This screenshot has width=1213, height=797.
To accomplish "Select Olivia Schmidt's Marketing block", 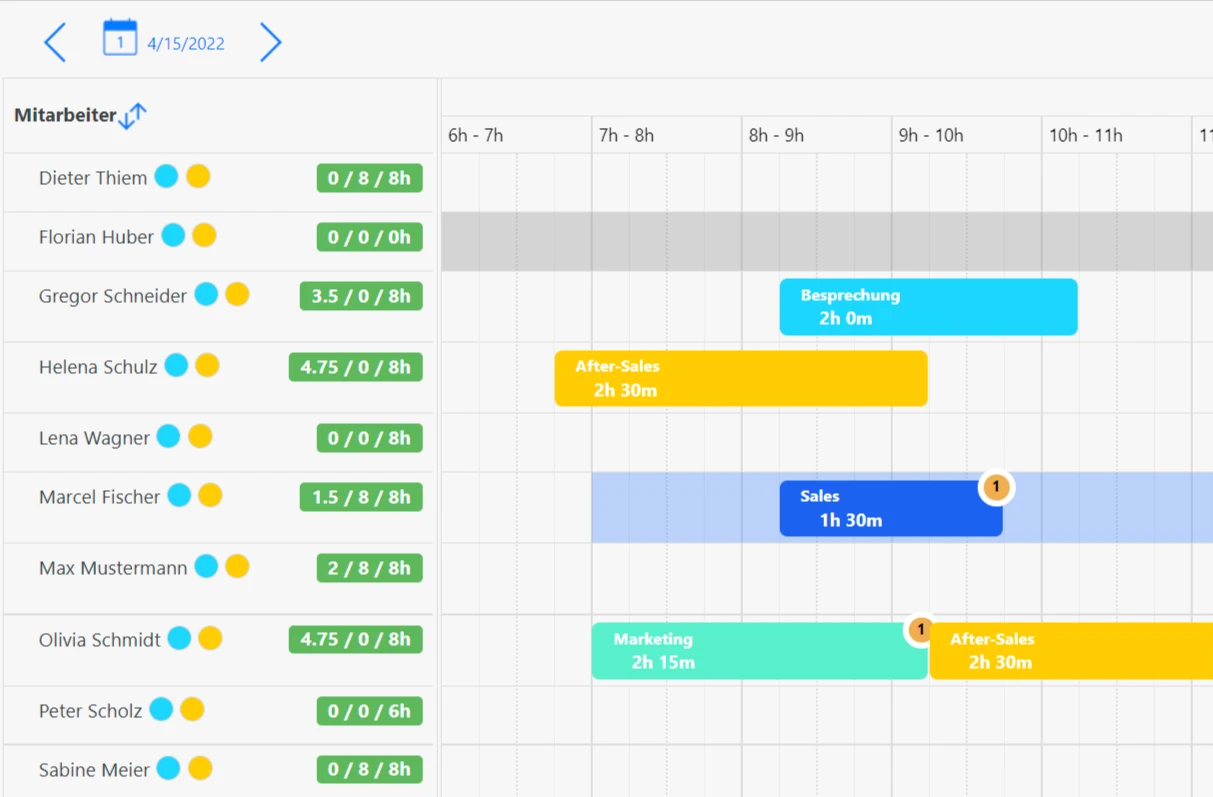I will (x=758, y=651).
